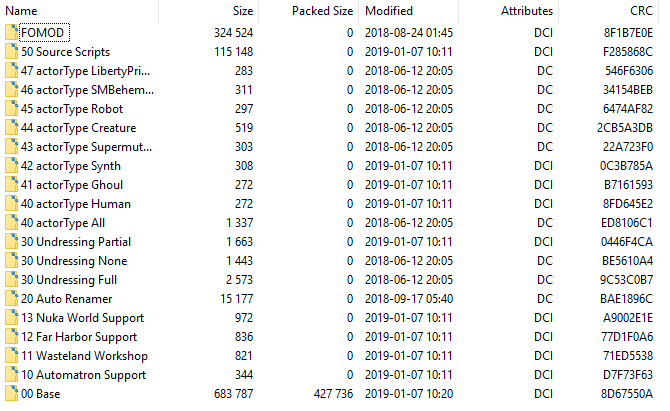
Task: Select the 41 actorType Ghoul row
Action: pyautogui.click(x=329, y=185)
